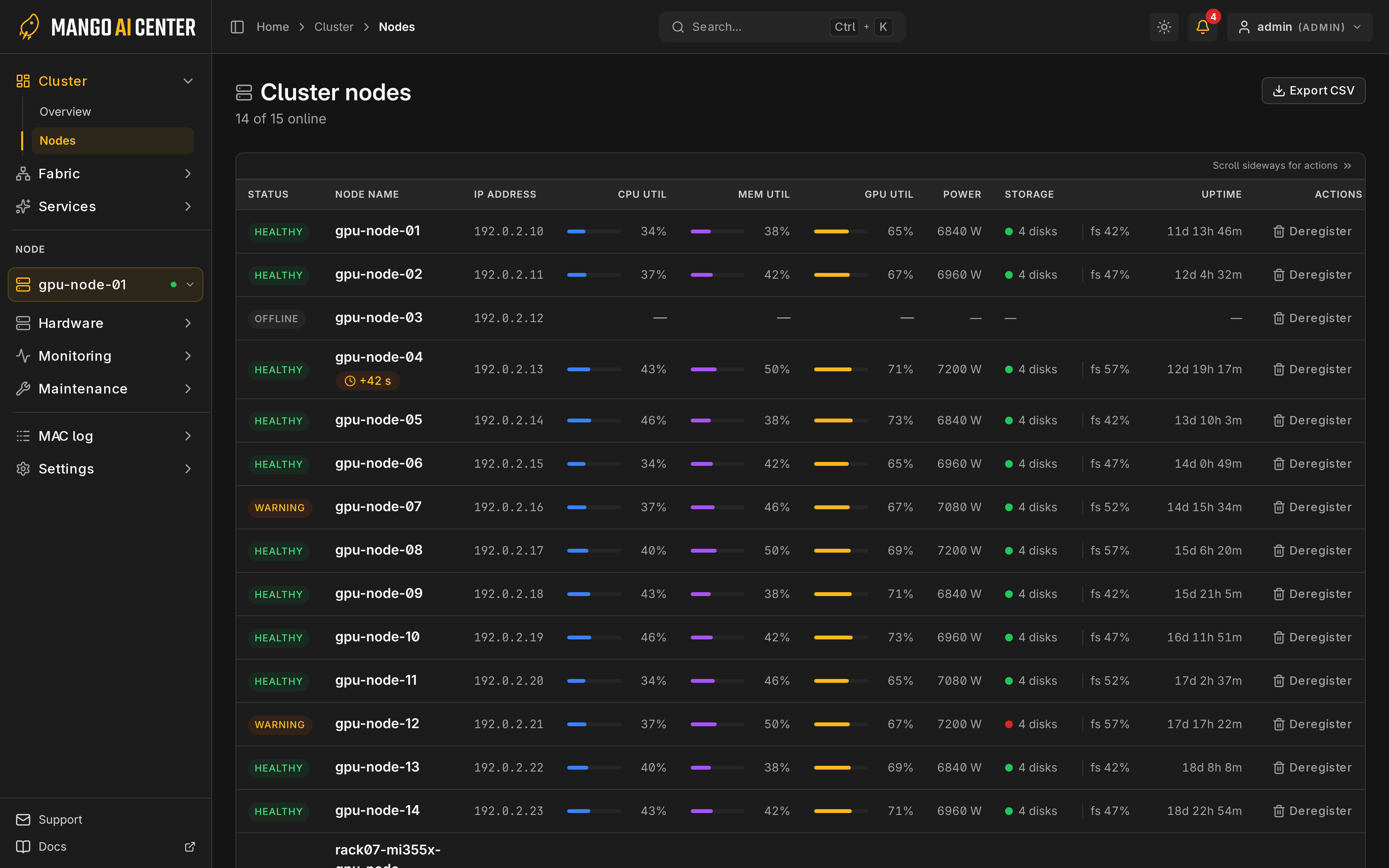Click the Settings gear icon
Screen dimensions: 1389x868
coord(23,468)
